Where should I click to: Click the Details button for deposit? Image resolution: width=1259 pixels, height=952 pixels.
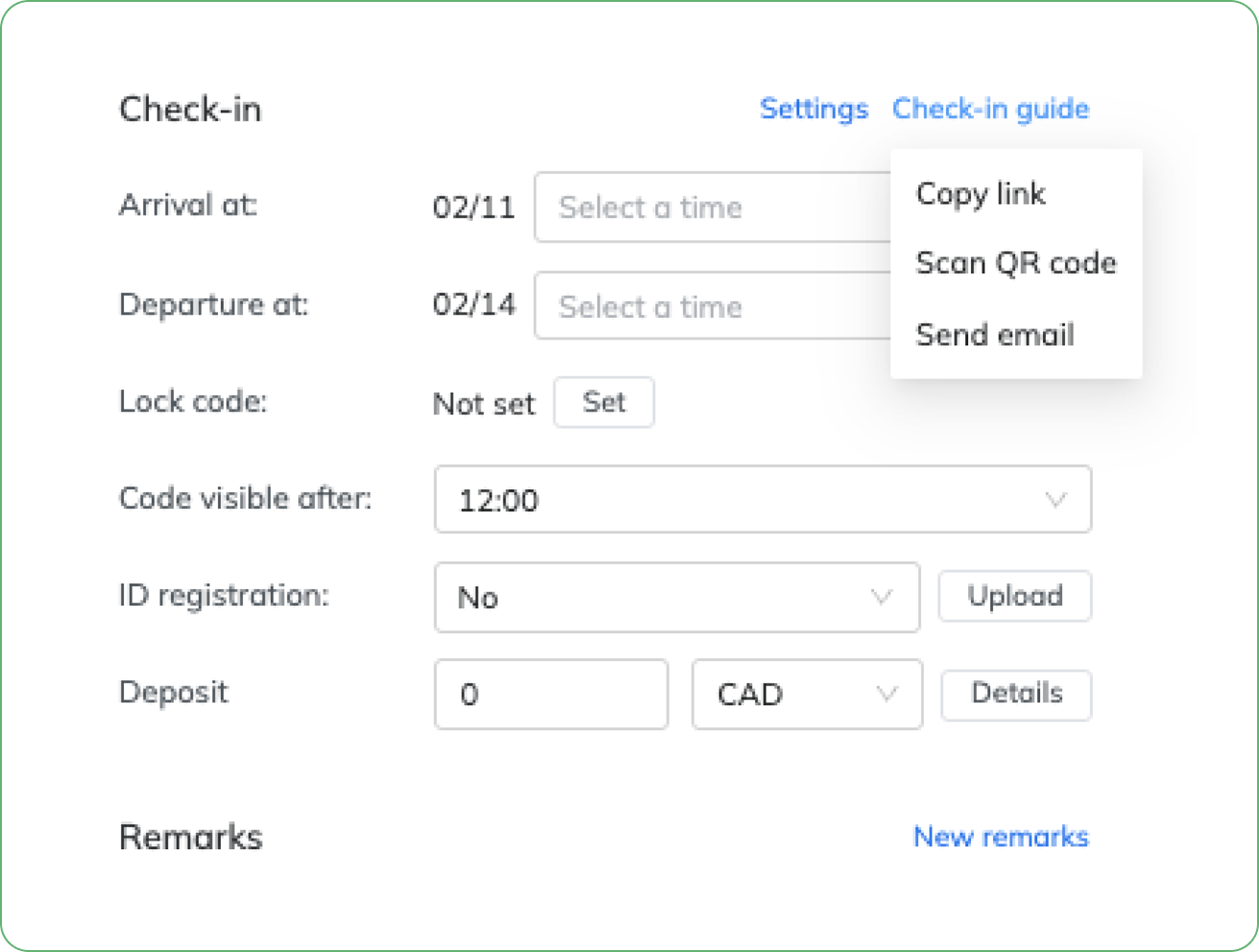pos(1016,694)
